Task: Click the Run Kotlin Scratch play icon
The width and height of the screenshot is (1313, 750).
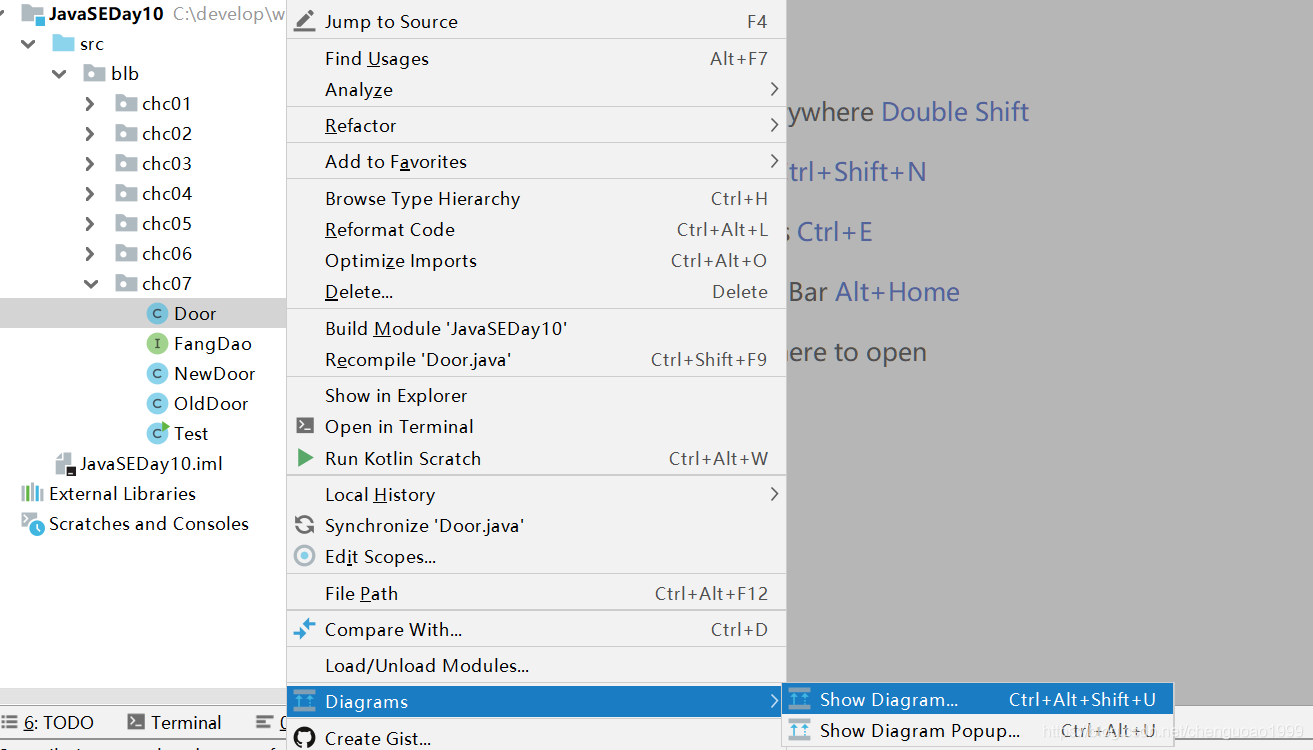Action: 305,458
